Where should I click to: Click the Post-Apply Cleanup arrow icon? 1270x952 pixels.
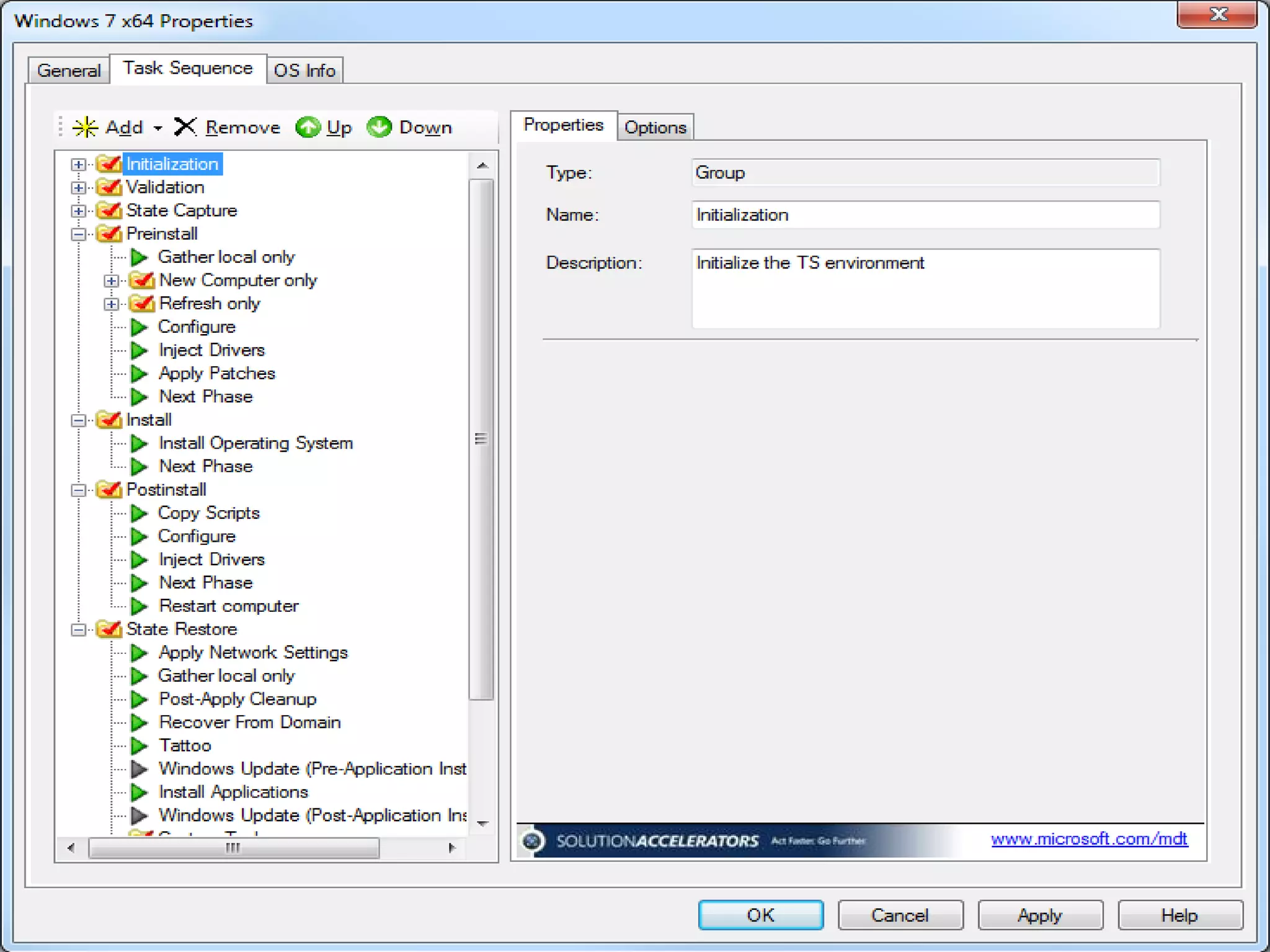(x=140, y=699)
